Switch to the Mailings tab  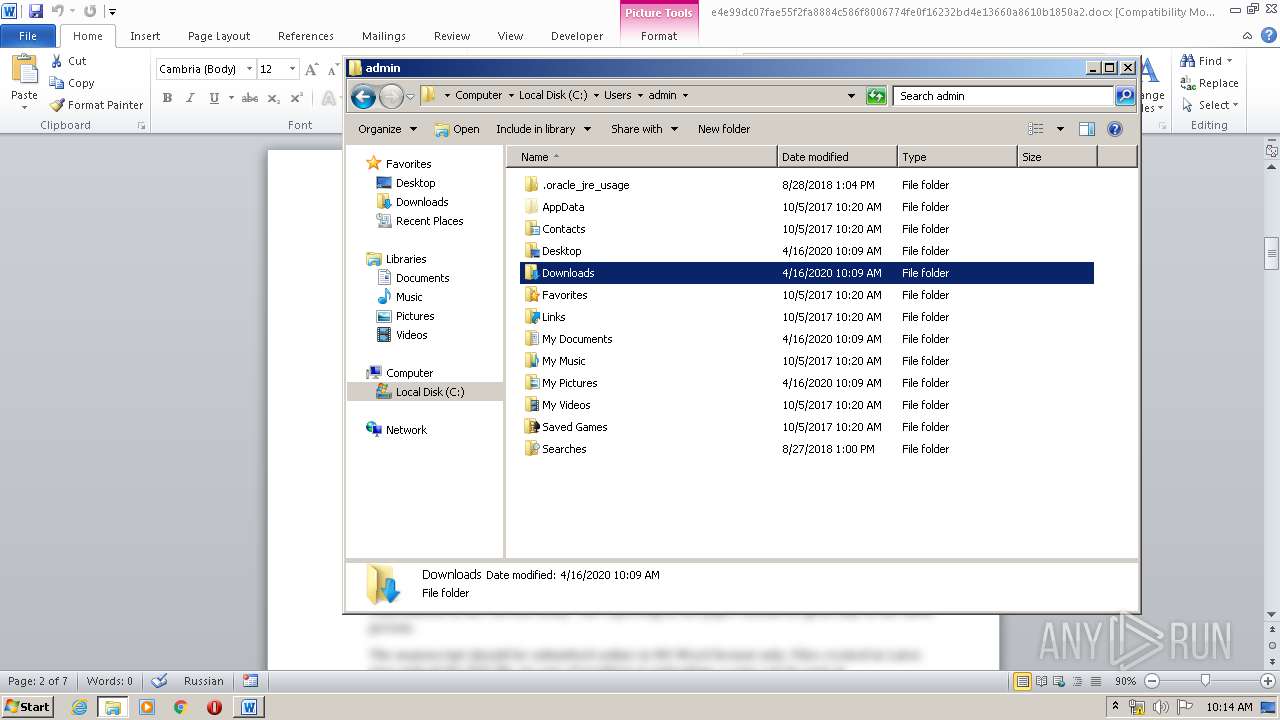click(384, 36)
